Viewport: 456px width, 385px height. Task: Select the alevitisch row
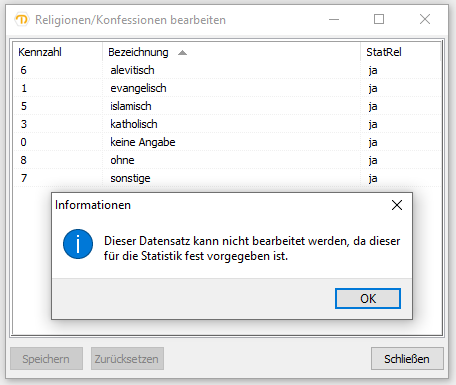click(x=227, y=70)
